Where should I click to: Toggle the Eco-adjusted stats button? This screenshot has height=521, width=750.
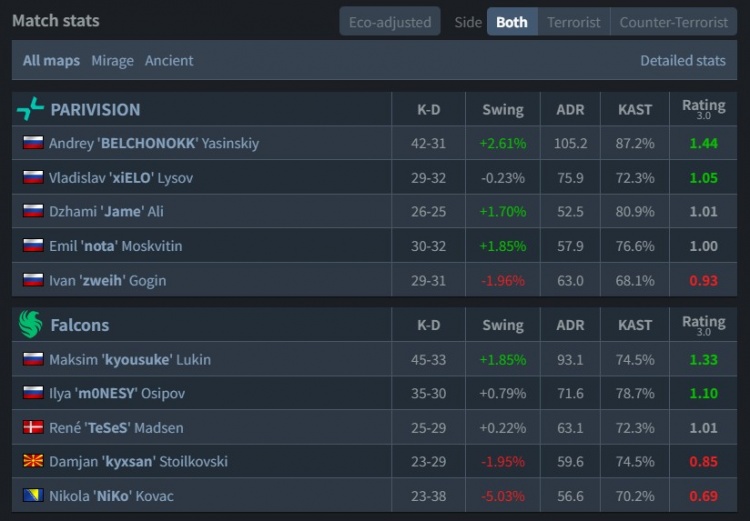[389, 22]
